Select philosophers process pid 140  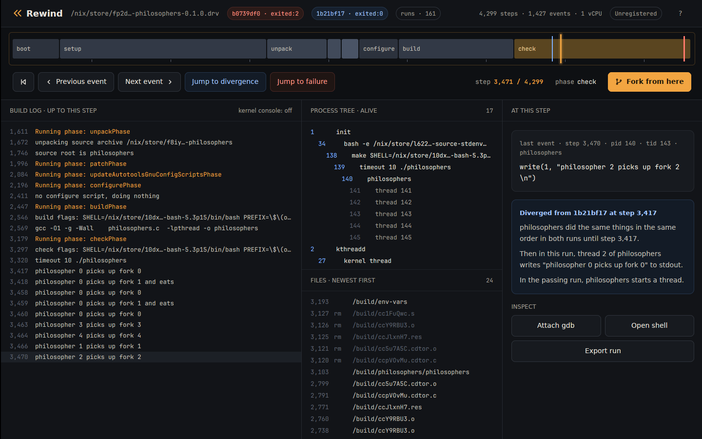(402, 179)
